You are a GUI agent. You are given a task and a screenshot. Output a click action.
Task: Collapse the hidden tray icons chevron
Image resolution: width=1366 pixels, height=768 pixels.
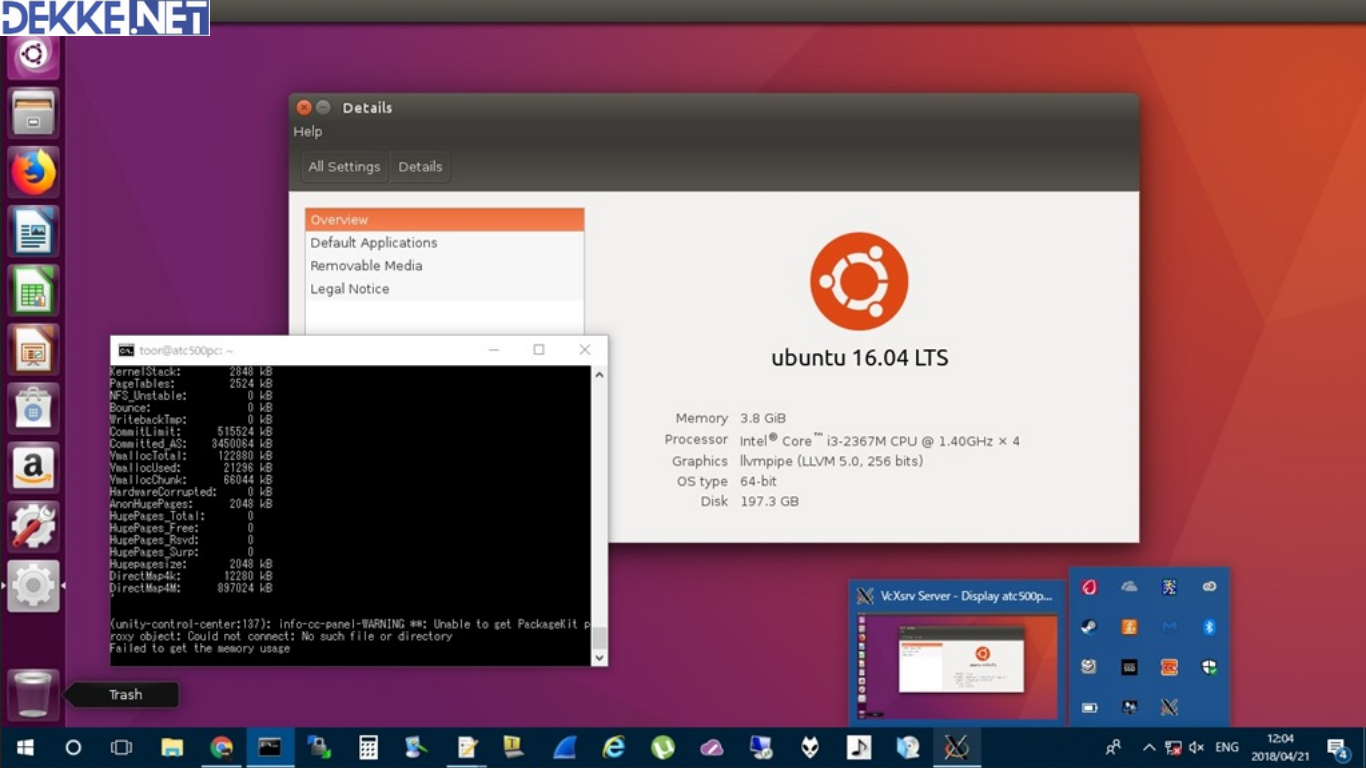tap(1149, 748)
